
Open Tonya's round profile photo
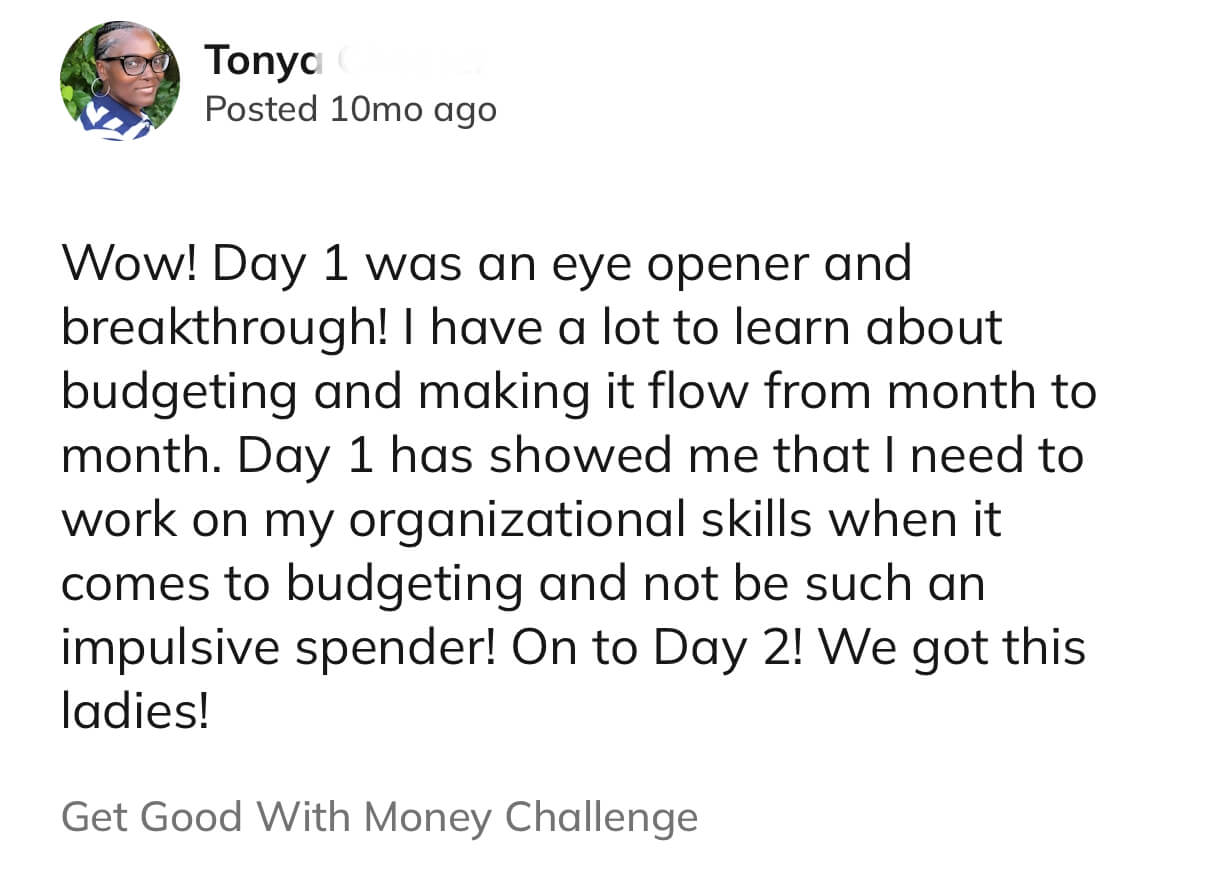pos(120,80)
